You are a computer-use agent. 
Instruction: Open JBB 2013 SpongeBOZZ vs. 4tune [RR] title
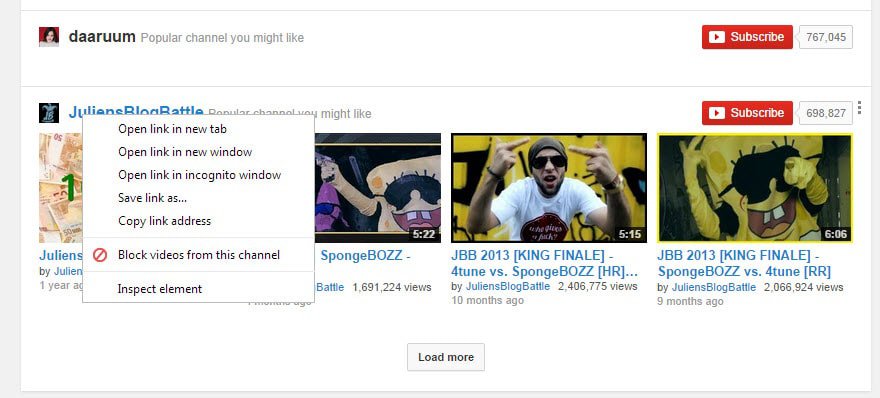[744, 263]
